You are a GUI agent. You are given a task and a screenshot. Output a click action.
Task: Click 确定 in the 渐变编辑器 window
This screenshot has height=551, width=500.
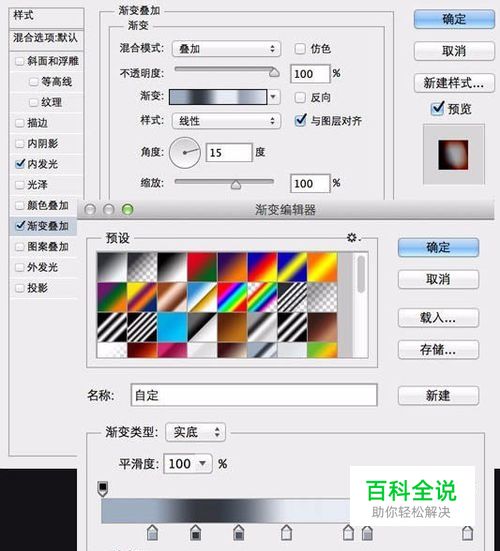(438, 247)
